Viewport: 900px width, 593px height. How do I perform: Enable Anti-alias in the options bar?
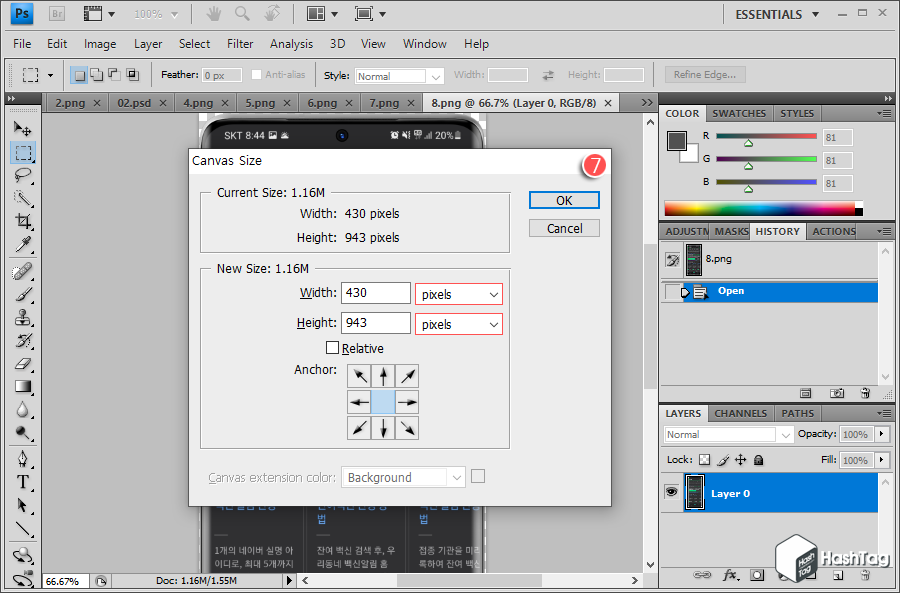258,74
